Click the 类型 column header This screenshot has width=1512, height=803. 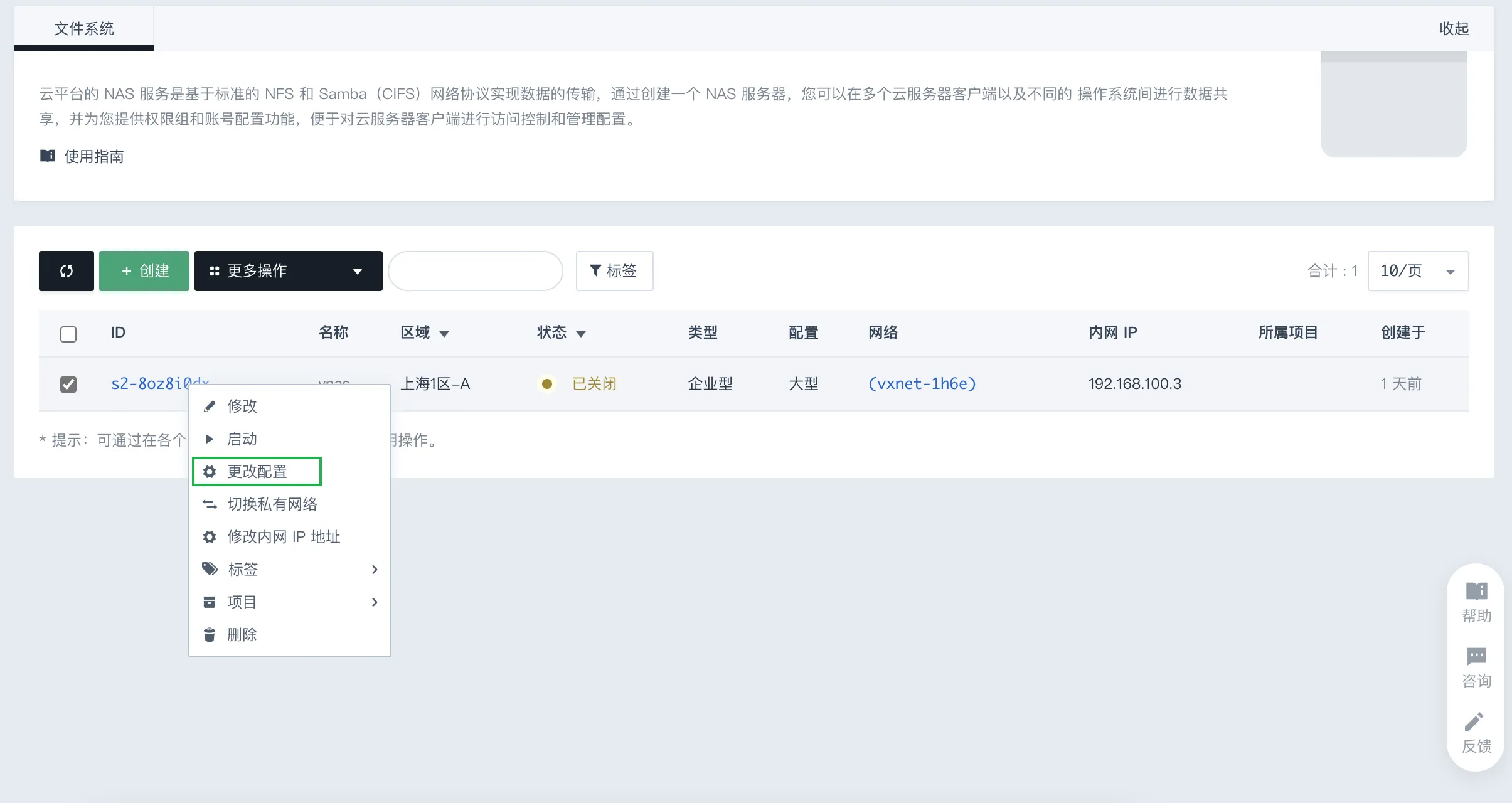pos(703,332)
